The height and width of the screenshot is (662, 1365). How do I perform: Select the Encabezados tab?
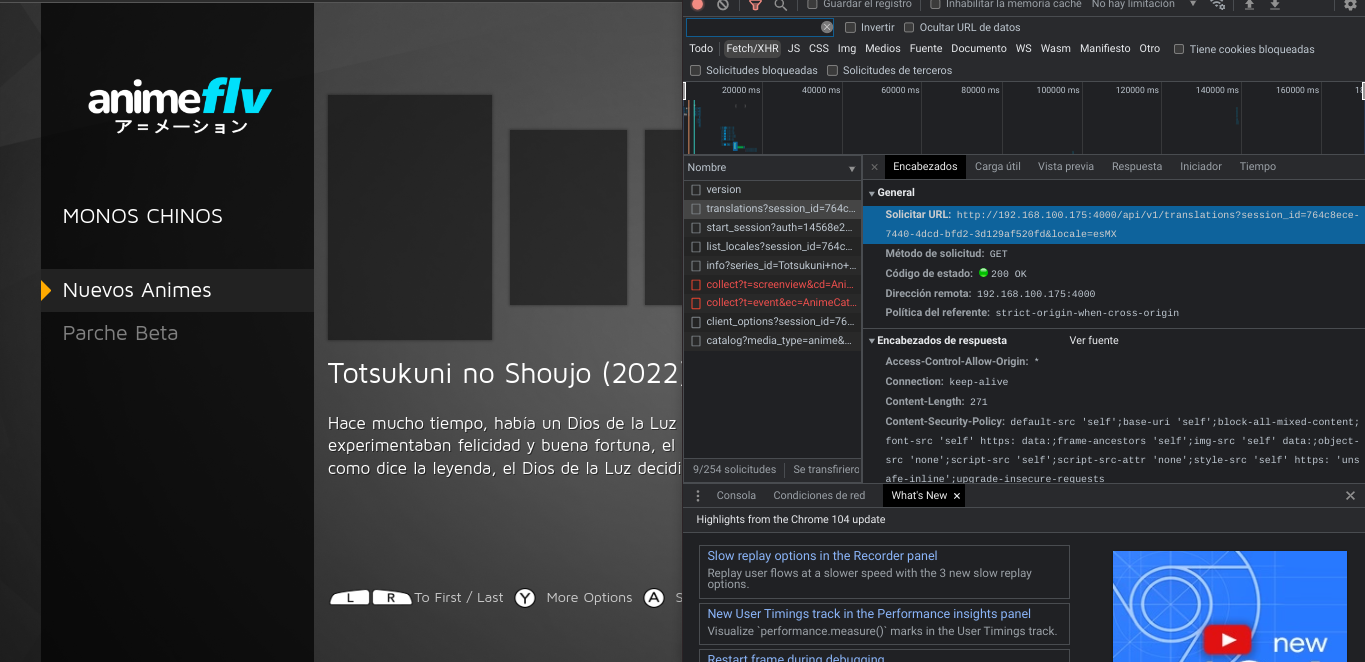925,167
